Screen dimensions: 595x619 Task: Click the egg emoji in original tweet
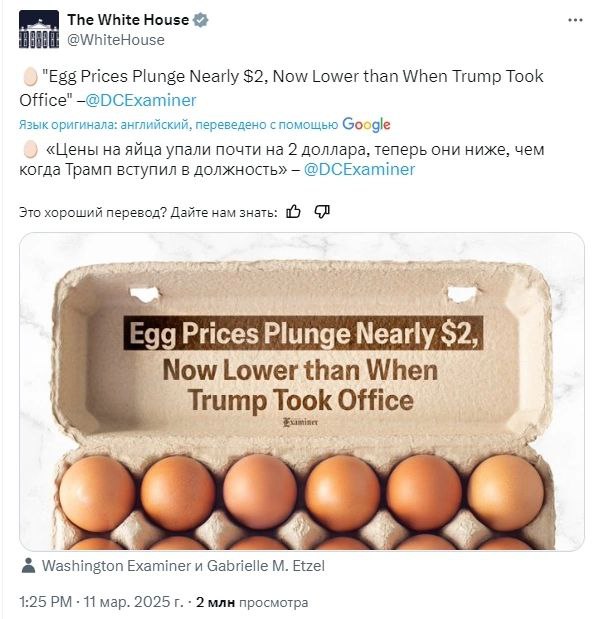tap(30, 77)
